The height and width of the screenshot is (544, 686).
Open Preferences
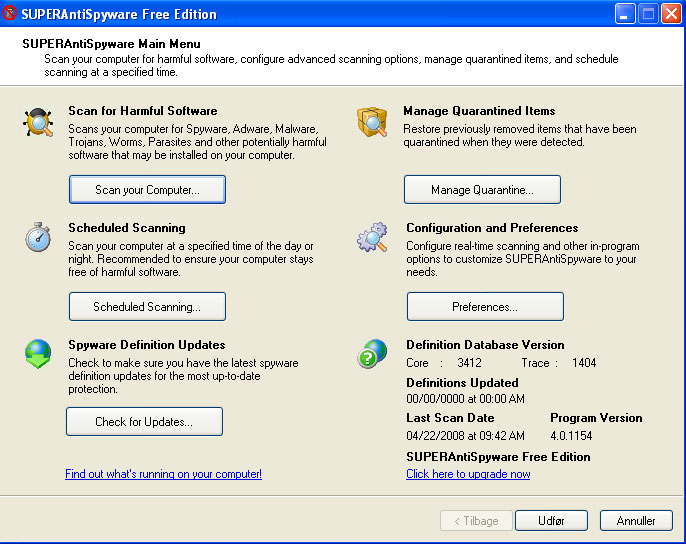(485, 306)
